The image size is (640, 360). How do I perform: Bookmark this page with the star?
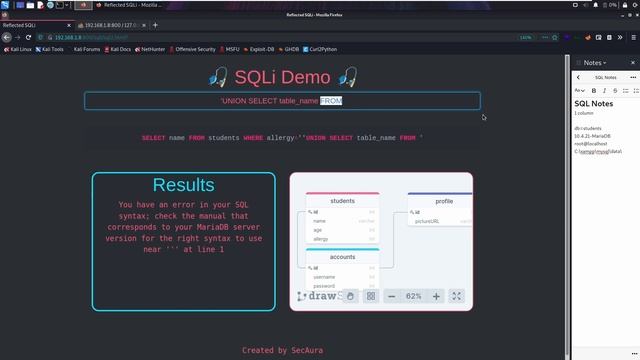[x=555, y=38]
